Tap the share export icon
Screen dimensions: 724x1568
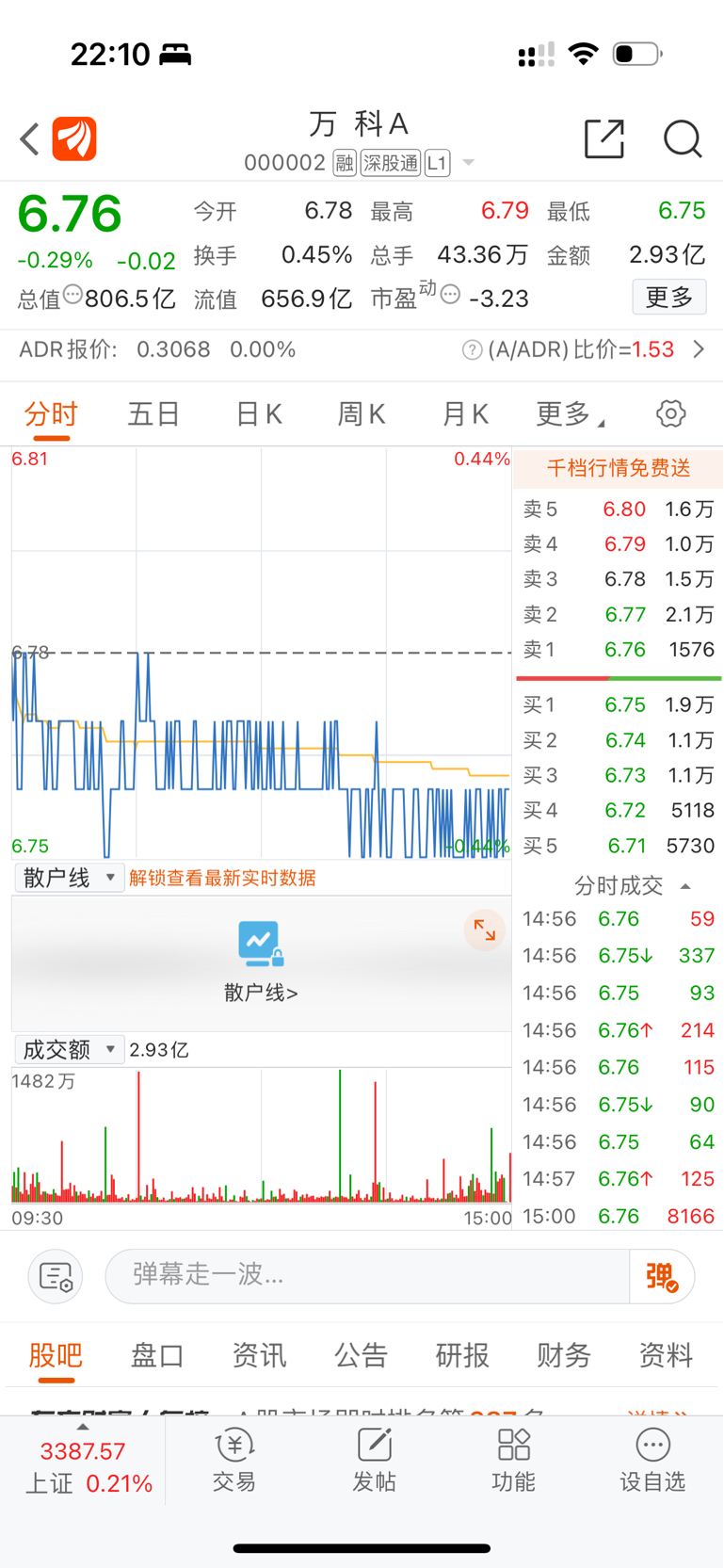[604, 138]
